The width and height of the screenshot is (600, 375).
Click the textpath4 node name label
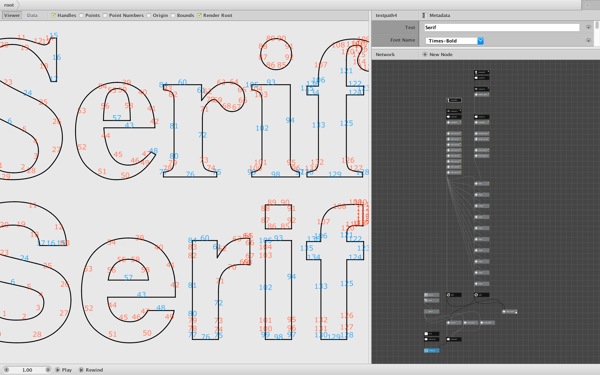point(386,15)
